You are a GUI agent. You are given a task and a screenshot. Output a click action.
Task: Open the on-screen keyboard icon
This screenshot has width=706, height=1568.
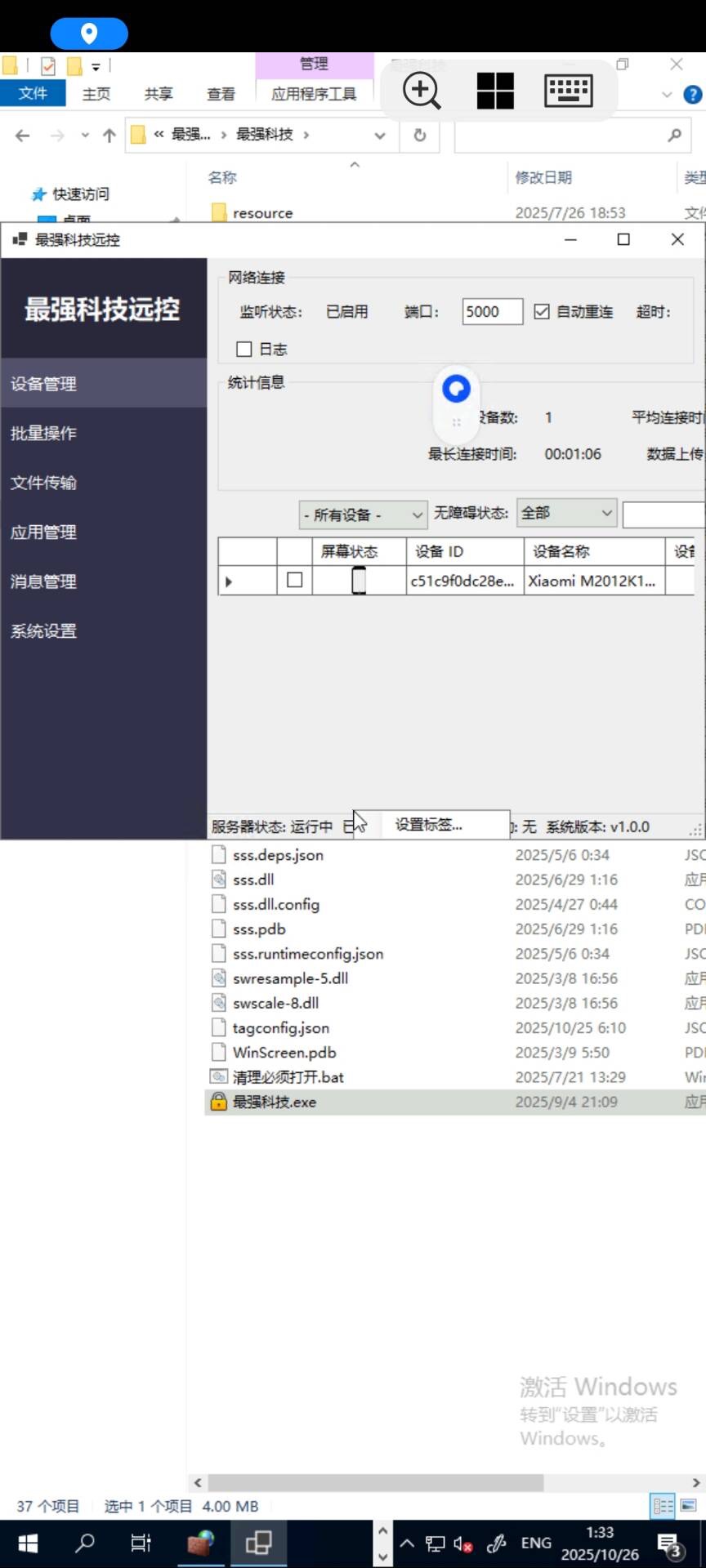click(x=569, y=90)
